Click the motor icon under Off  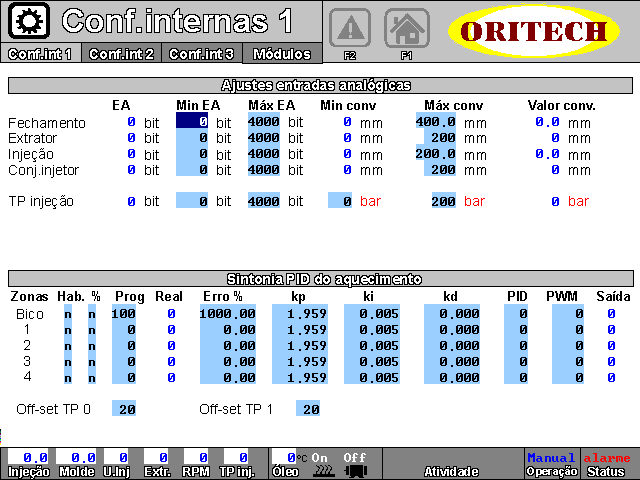pos(355,469)
